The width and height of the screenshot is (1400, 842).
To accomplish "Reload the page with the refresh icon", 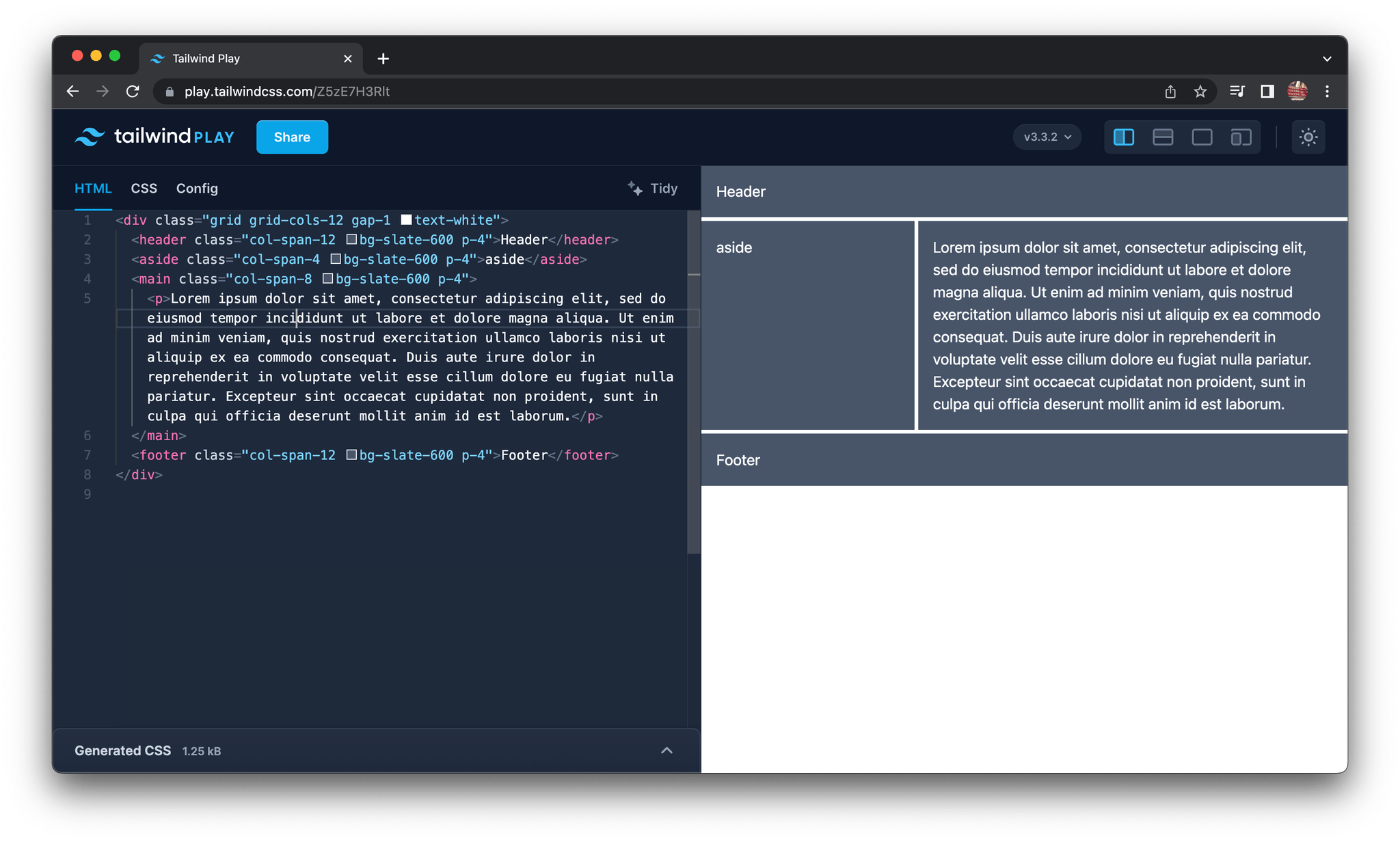I will [x=133, y=91].
